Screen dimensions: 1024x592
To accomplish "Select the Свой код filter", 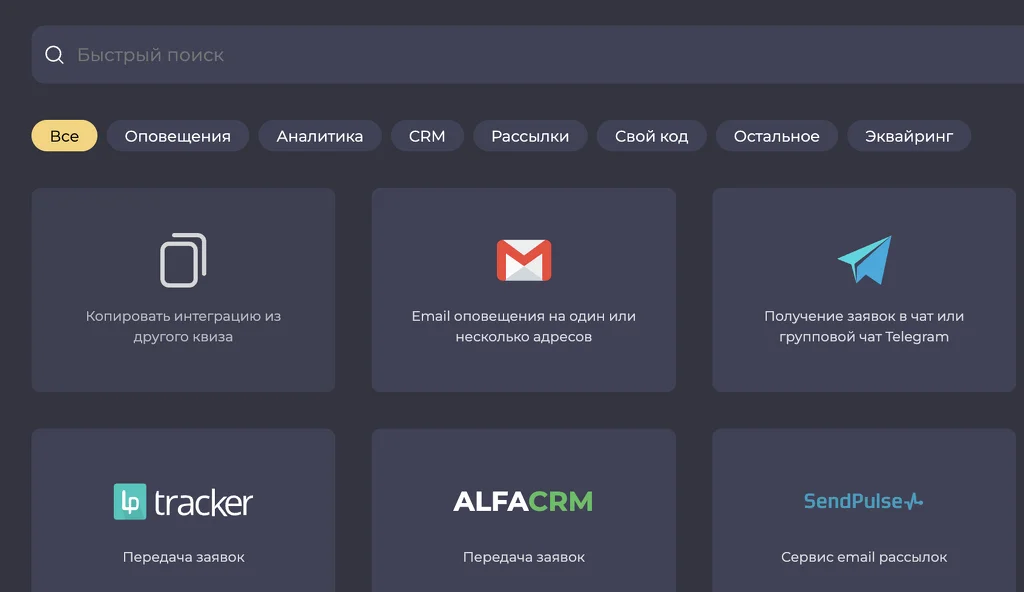I will point(652,136).
